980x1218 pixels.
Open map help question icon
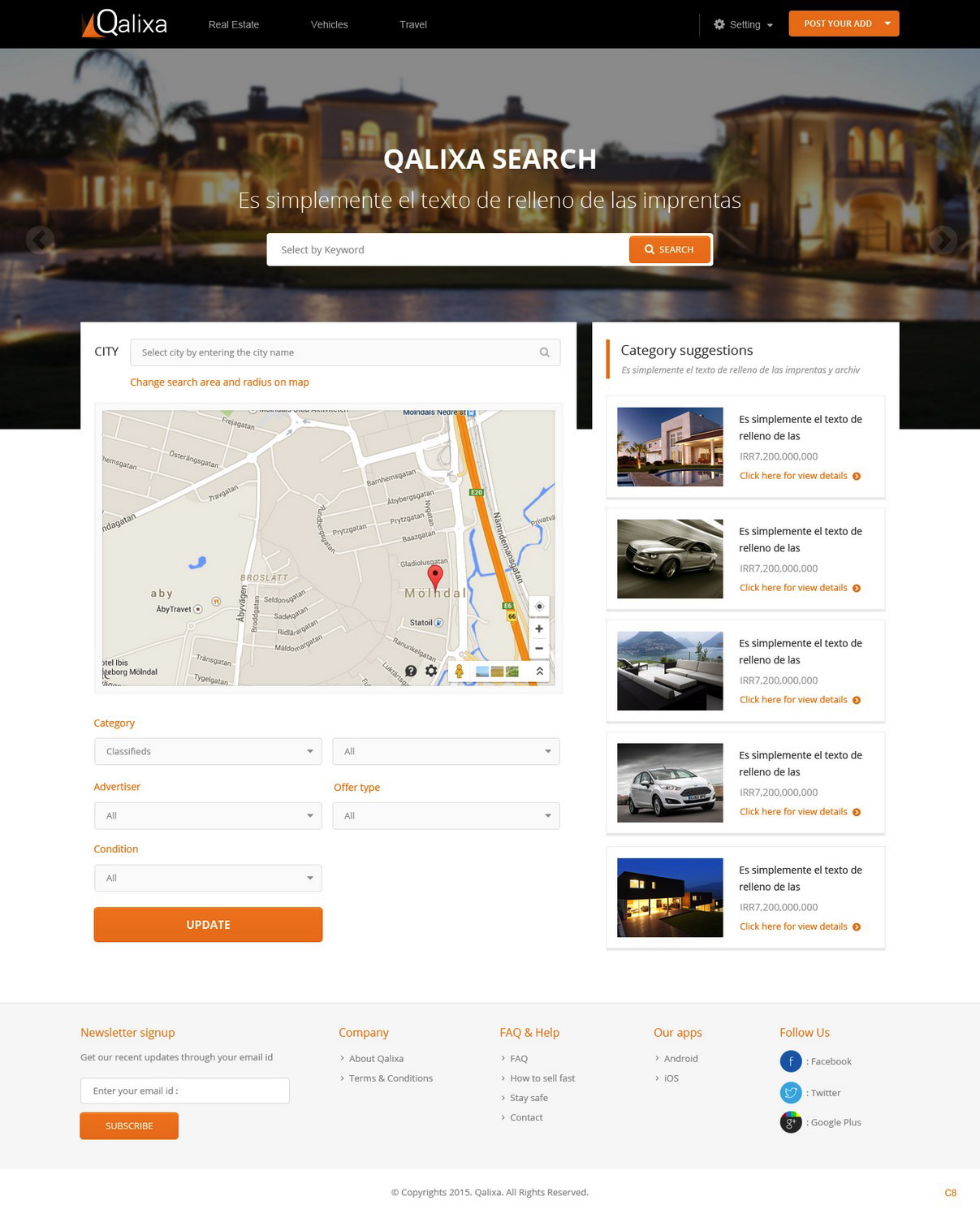point(411,671)
